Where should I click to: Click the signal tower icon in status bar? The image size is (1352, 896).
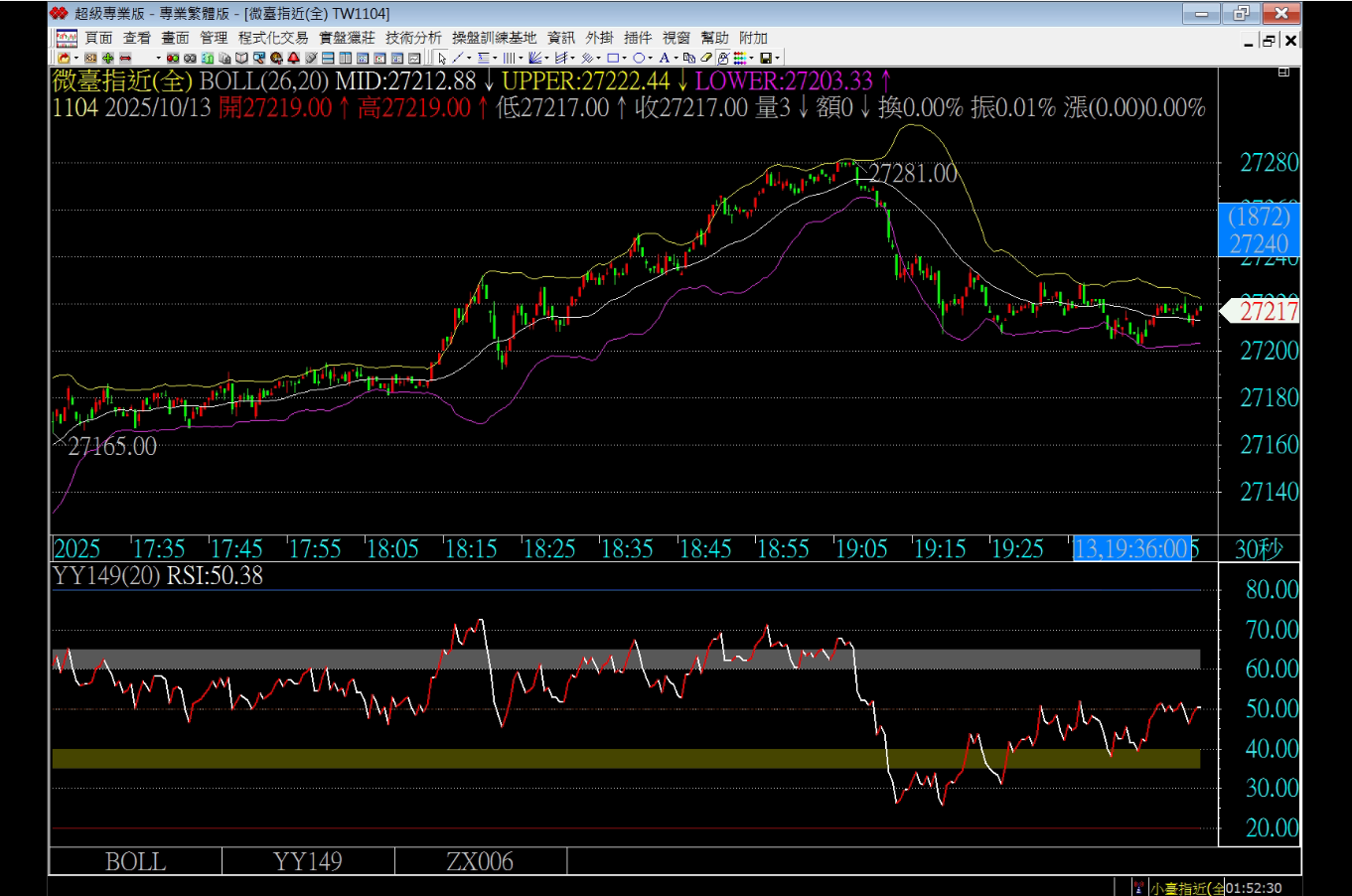point(1137,887)
